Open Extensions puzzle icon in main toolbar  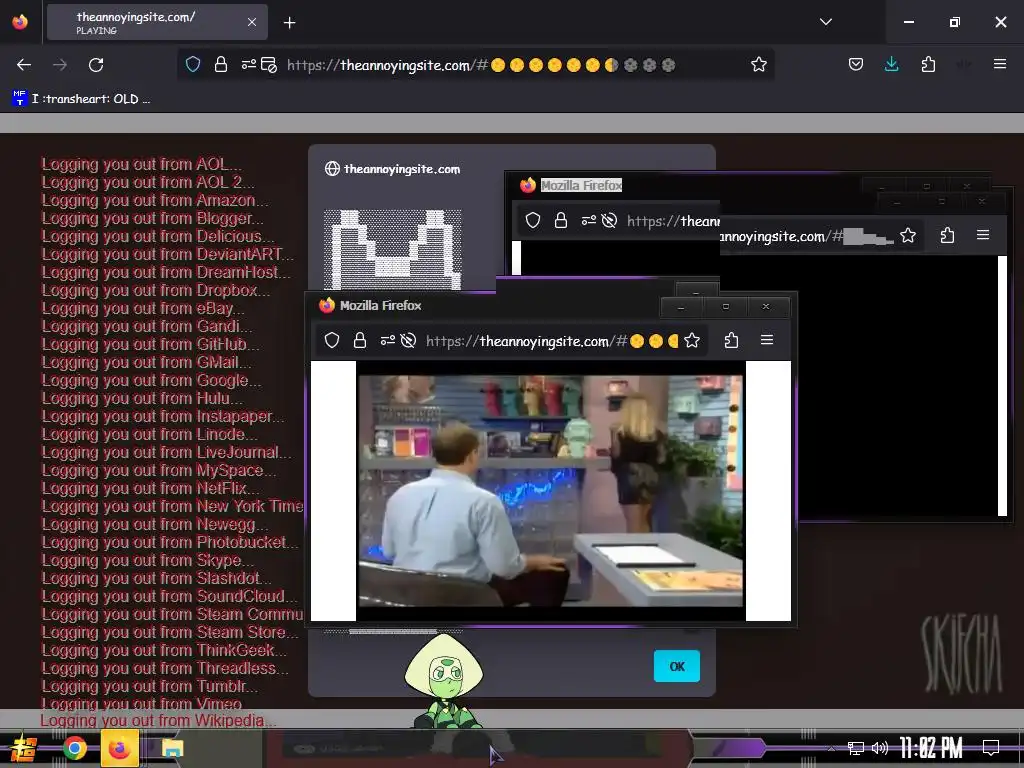pos(928,64)
